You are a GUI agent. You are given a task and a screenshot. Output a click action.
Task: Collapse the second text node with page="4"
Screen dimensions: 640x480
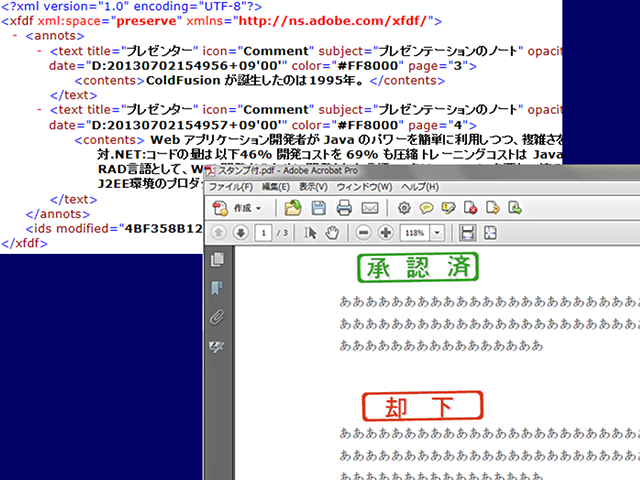tap(39, 110)
